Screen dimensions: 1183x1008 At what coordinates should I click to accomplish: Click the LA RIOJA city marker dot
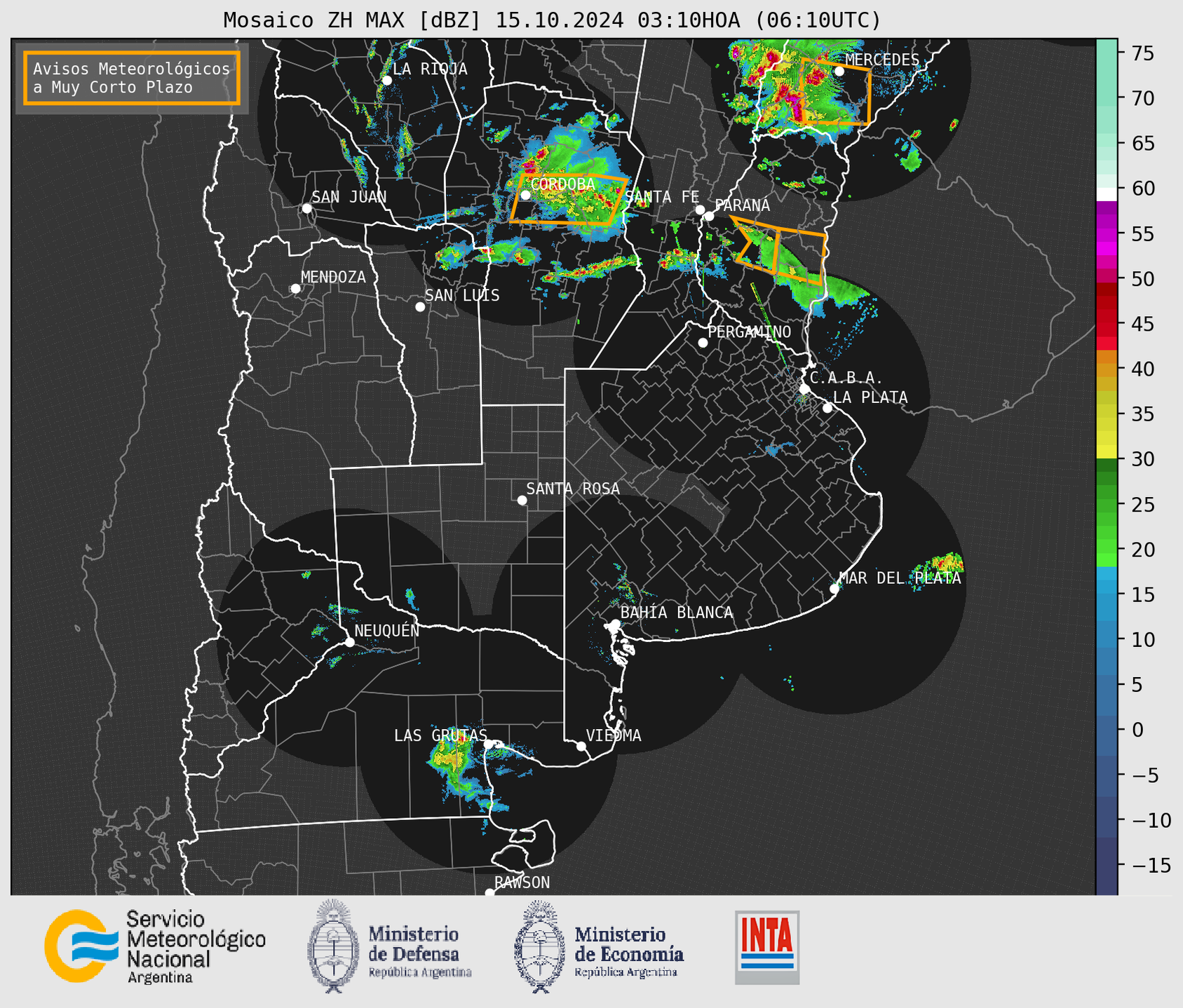pos(387,81)
